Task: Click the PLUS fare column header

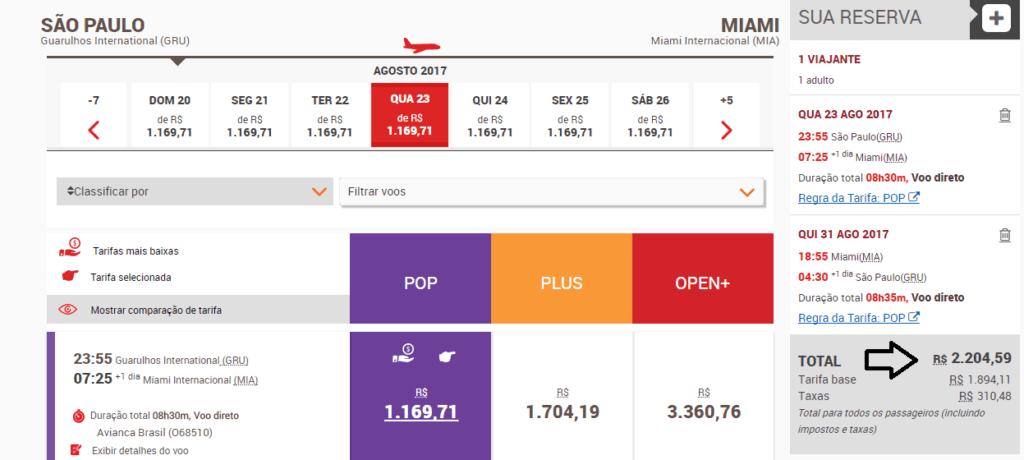Action: 562,278
